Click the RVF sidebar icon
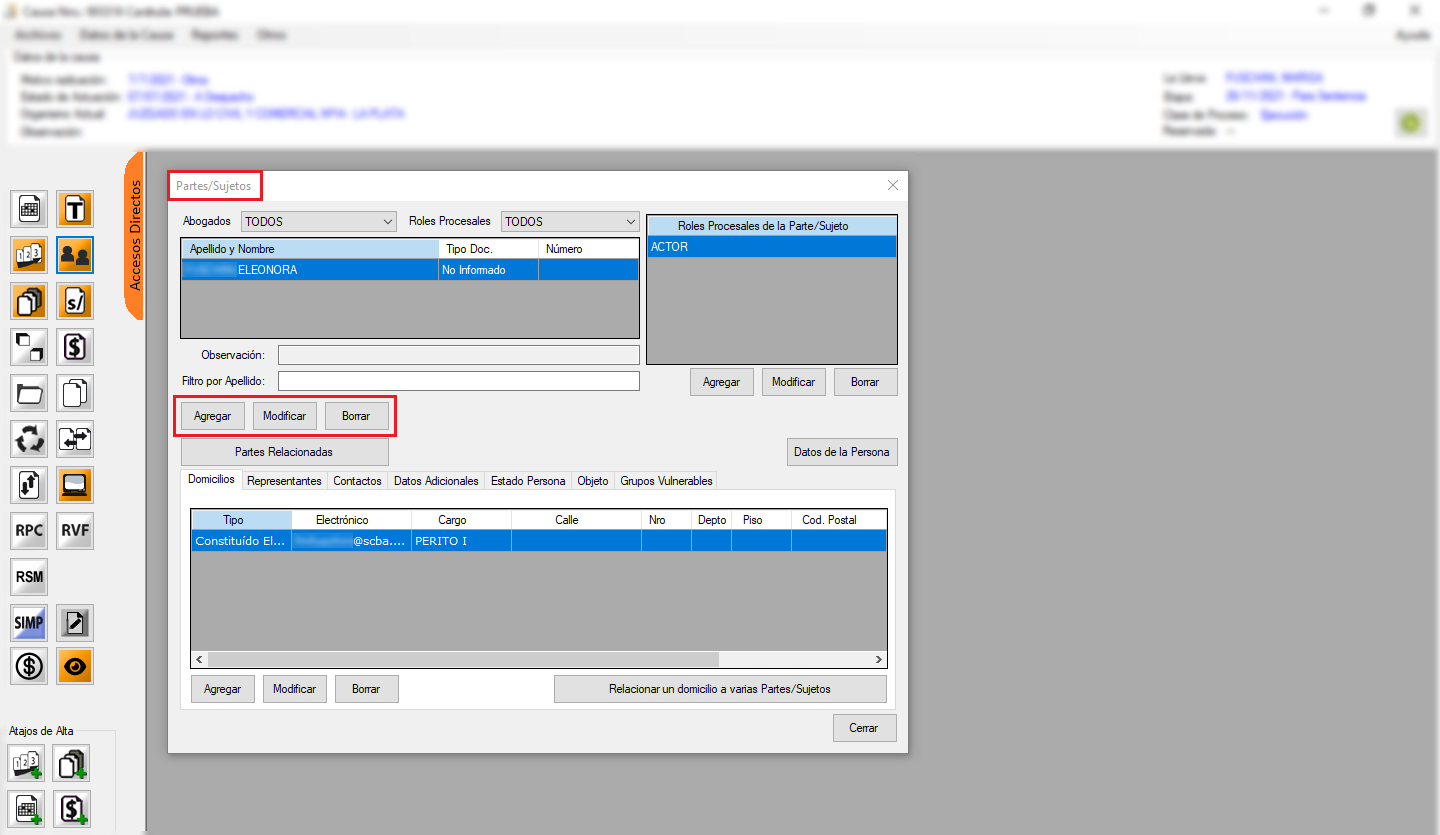This screenshot has width=1440, height=835. click(75, 531)
